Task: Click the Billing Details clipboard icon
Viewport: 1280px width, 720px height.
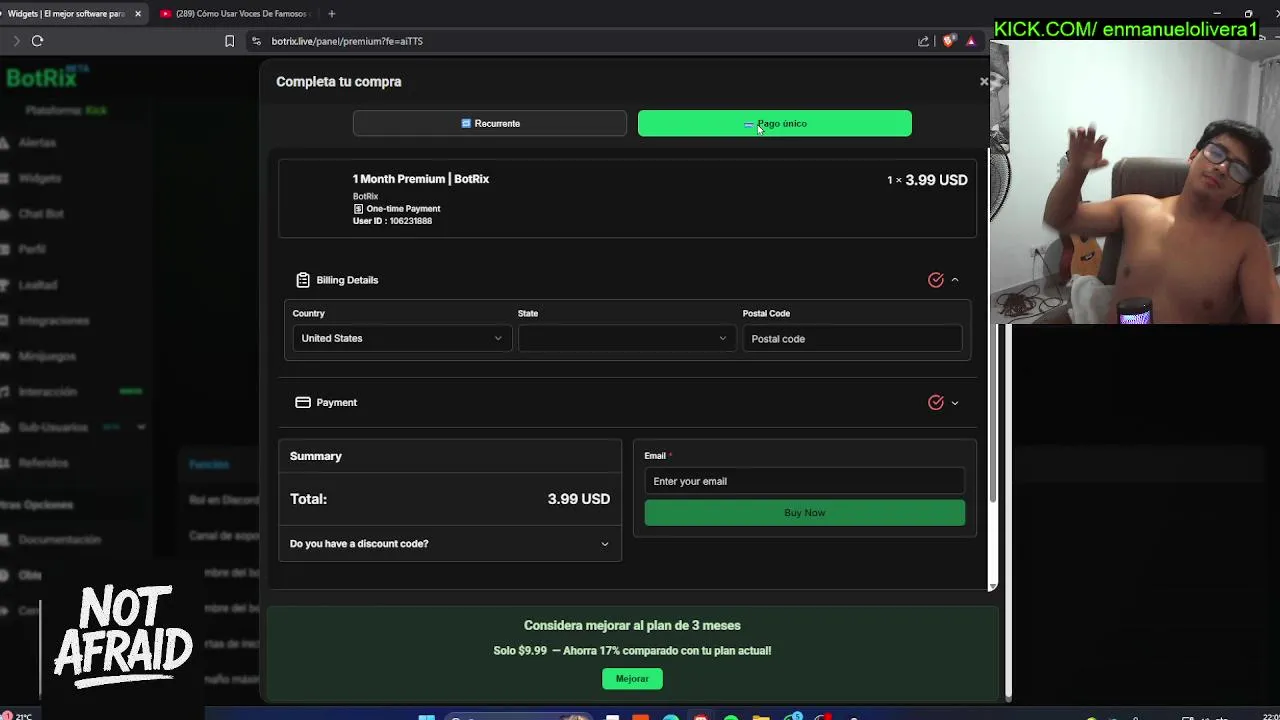Action: (x=303, y=280)
